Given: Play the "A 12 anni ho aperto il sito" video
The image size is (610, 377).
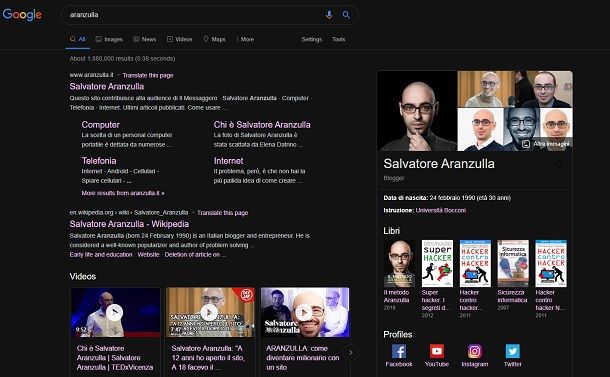Looking at the screenshot, I should coord(210,312).
